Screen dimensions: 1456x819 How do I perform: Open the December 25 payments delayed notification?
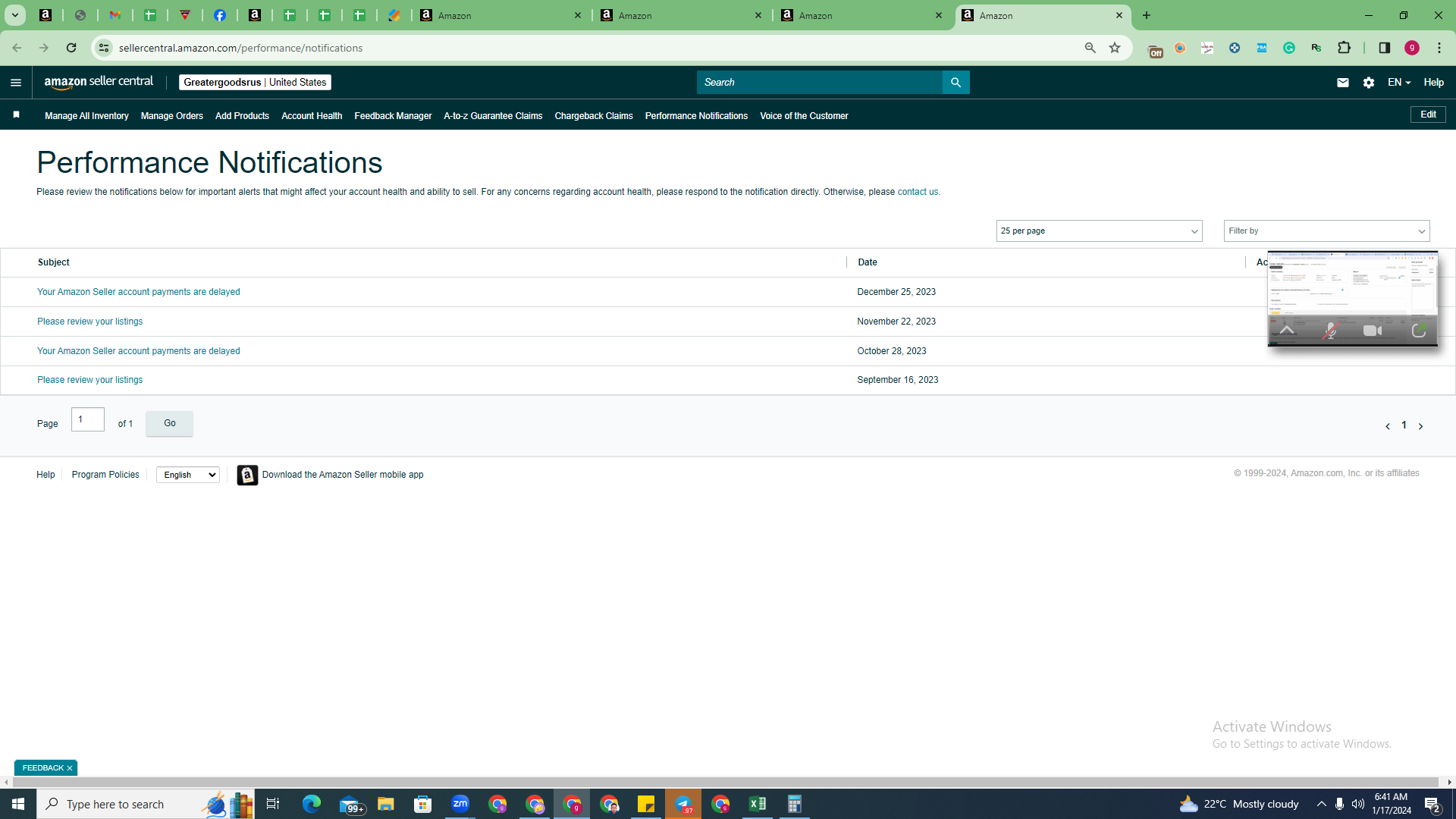(x=139, y=292)
